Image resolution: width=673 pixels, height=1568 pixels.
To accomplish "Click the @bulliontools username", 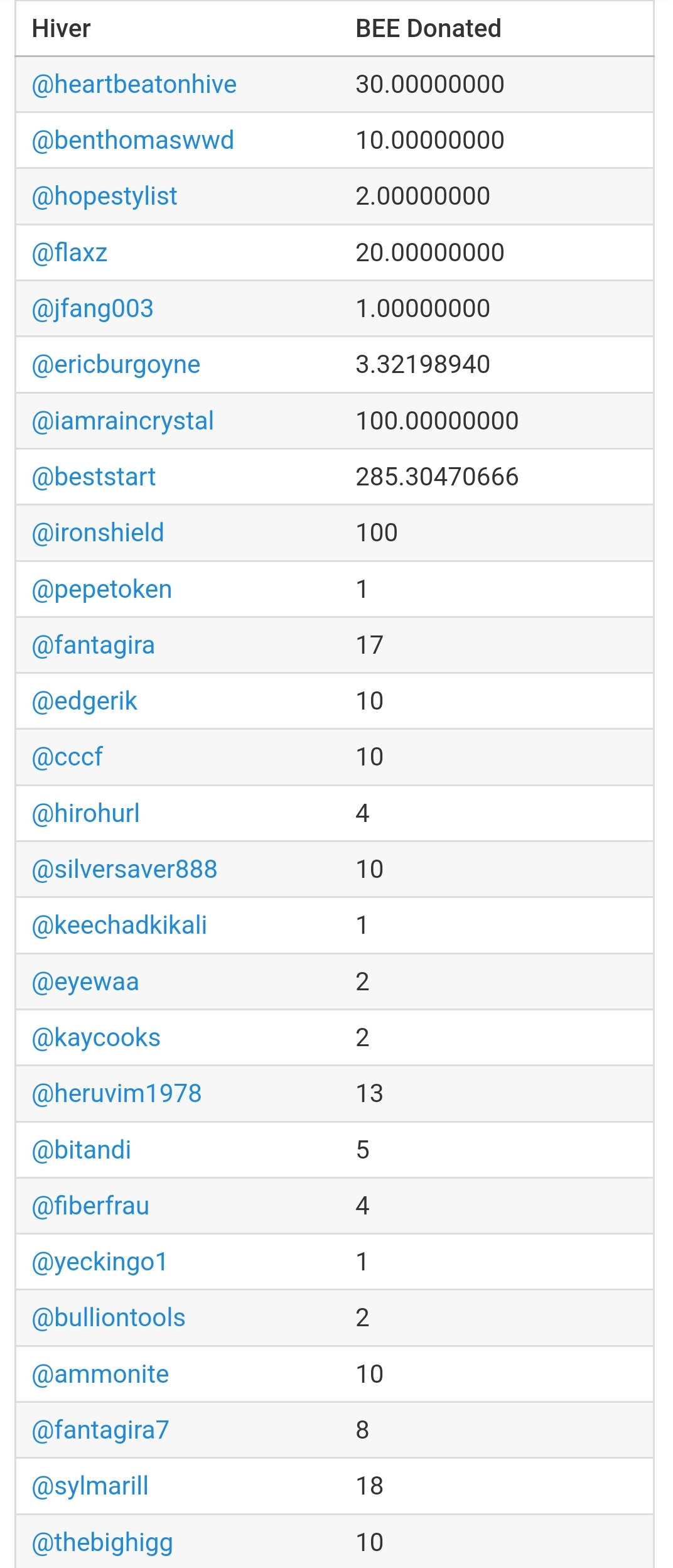I will coord(109,1317).
